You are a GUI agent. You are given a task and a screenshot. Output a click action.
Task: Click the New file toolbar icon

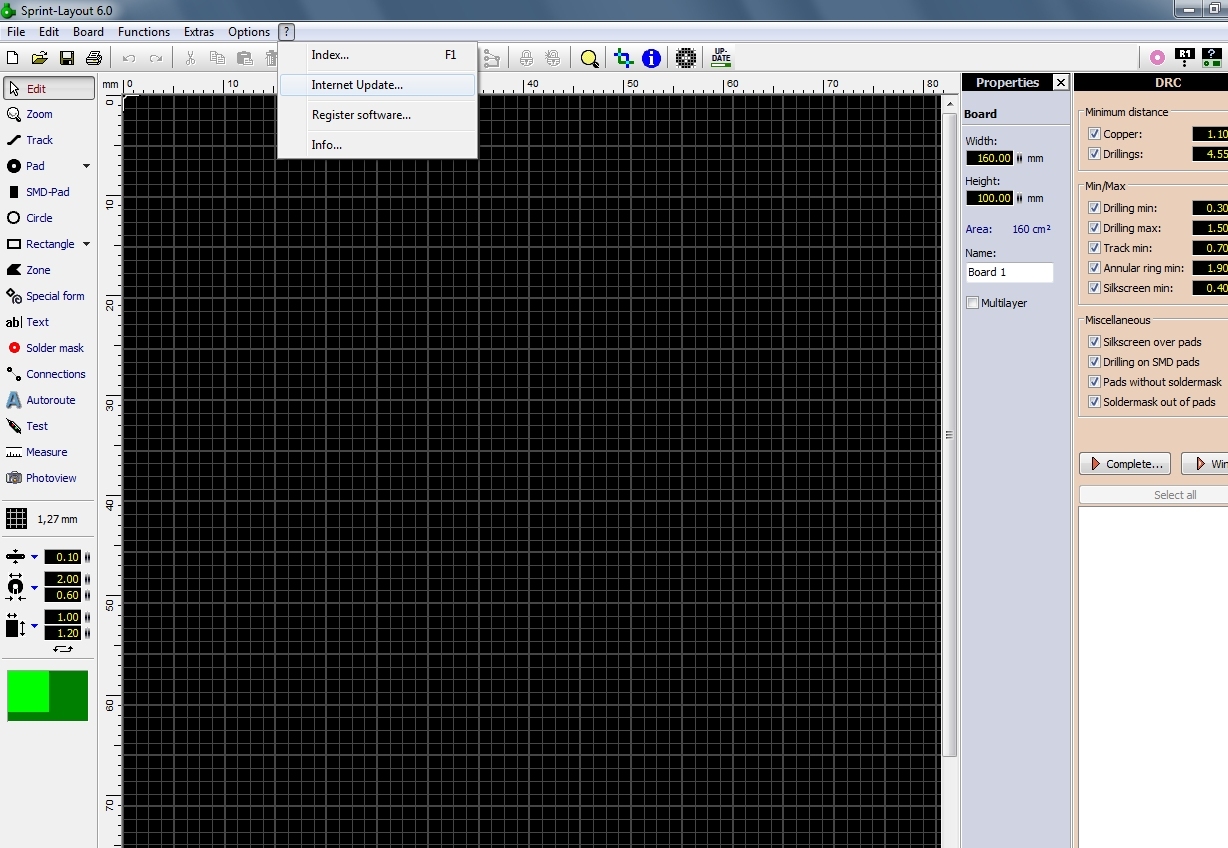coord(13,58)
